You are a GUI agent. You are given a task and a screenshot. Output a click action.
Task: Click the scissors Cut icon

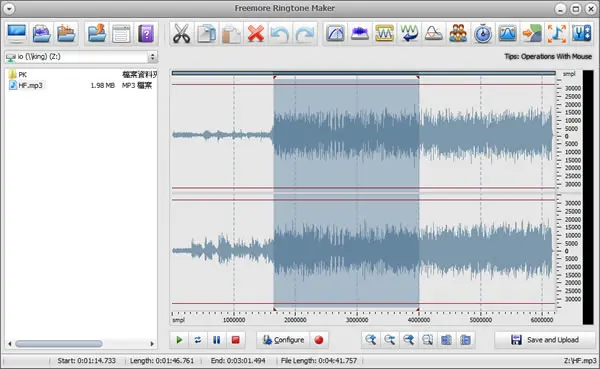pyautogui.click(x=181, y=33)
